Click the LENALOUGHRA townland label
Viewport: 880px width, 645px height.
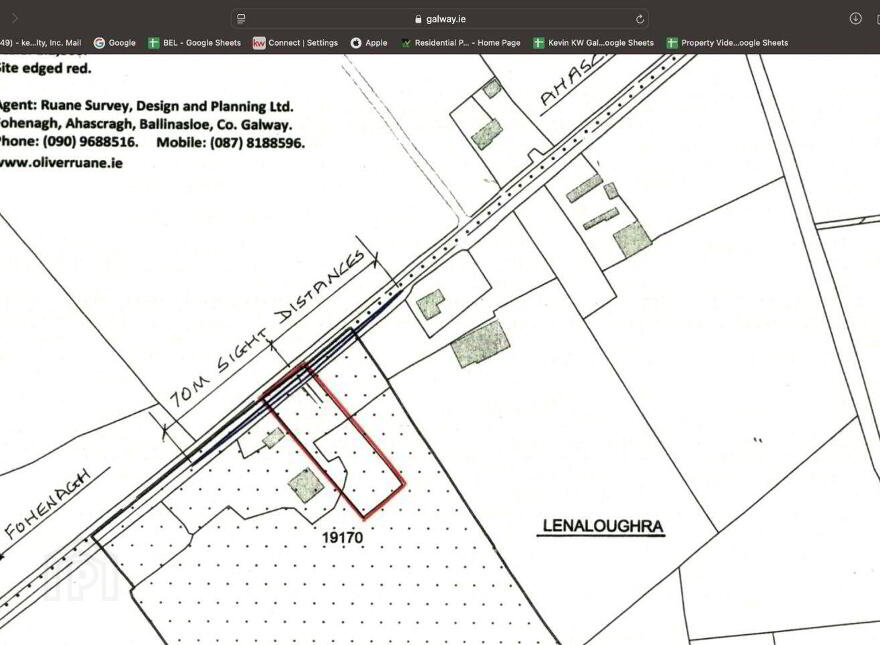click(602, 527)
